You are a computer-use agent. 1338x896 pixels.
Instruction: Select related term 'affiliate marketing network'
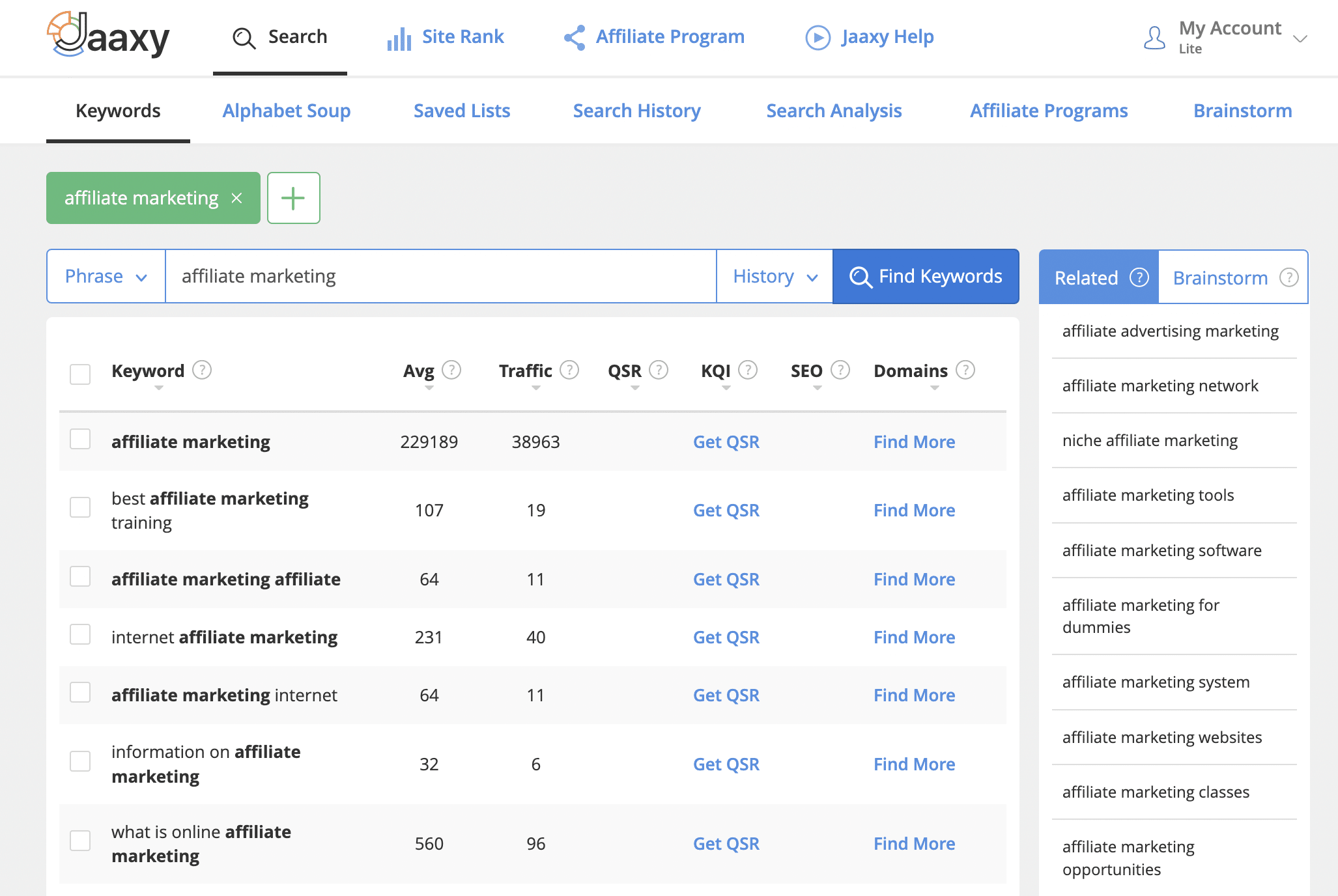click(x=1160, y=385)
